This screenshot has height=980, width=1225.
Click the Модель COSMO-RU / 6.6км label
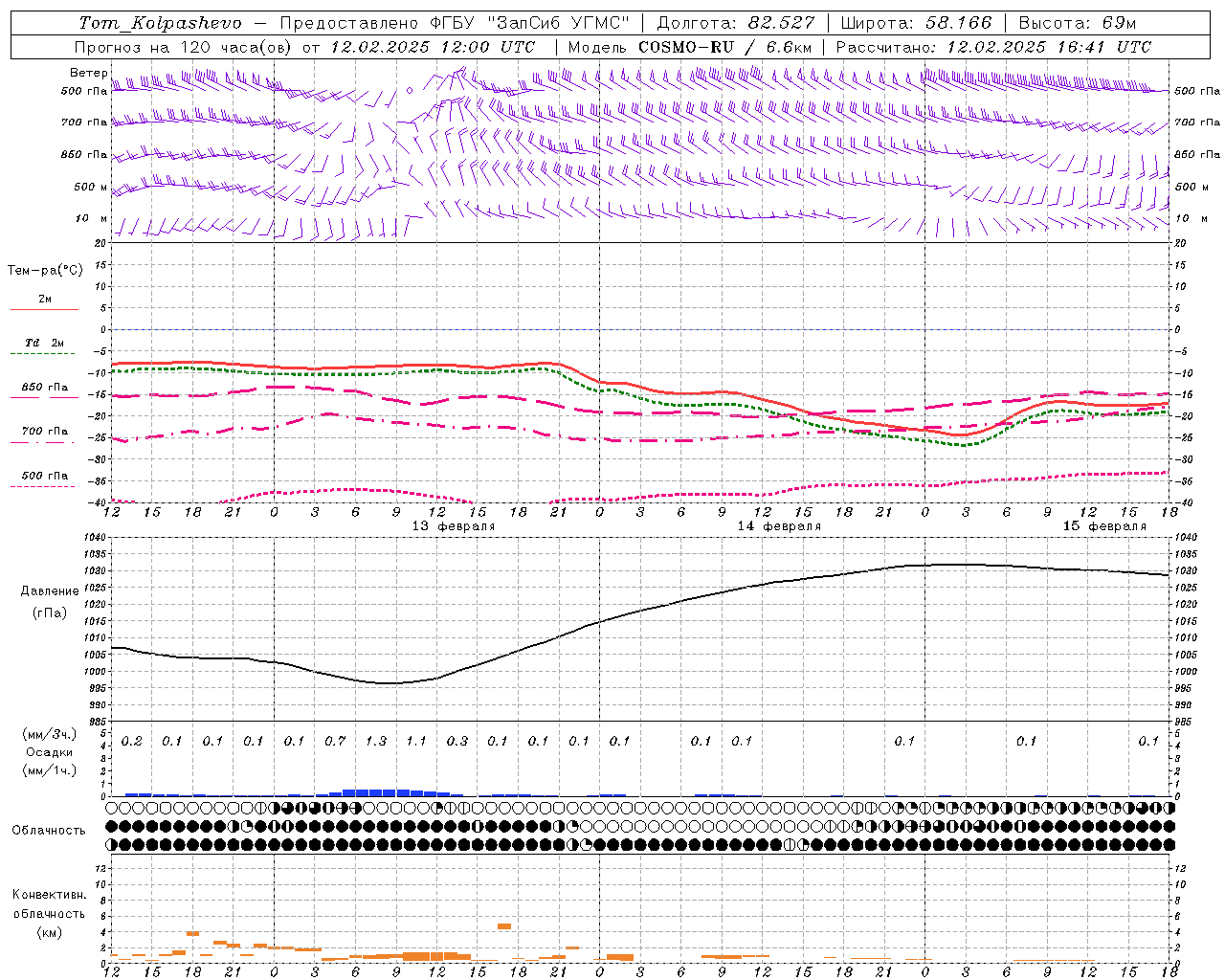(x=690, y=47)
